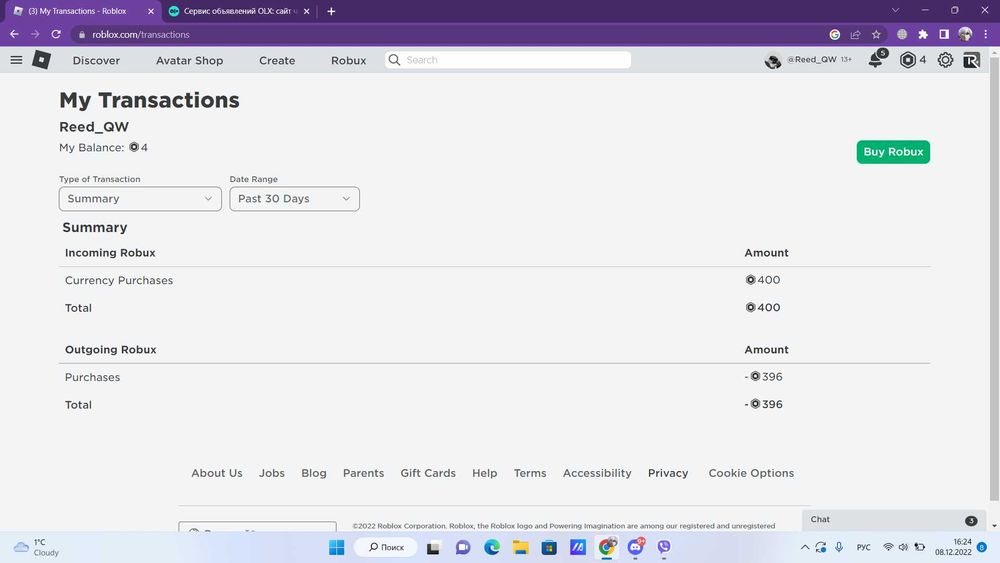This screenshot has width=1000, height=563.
Task: Open the Gift Cards footer link
Action: coord(428,473)
